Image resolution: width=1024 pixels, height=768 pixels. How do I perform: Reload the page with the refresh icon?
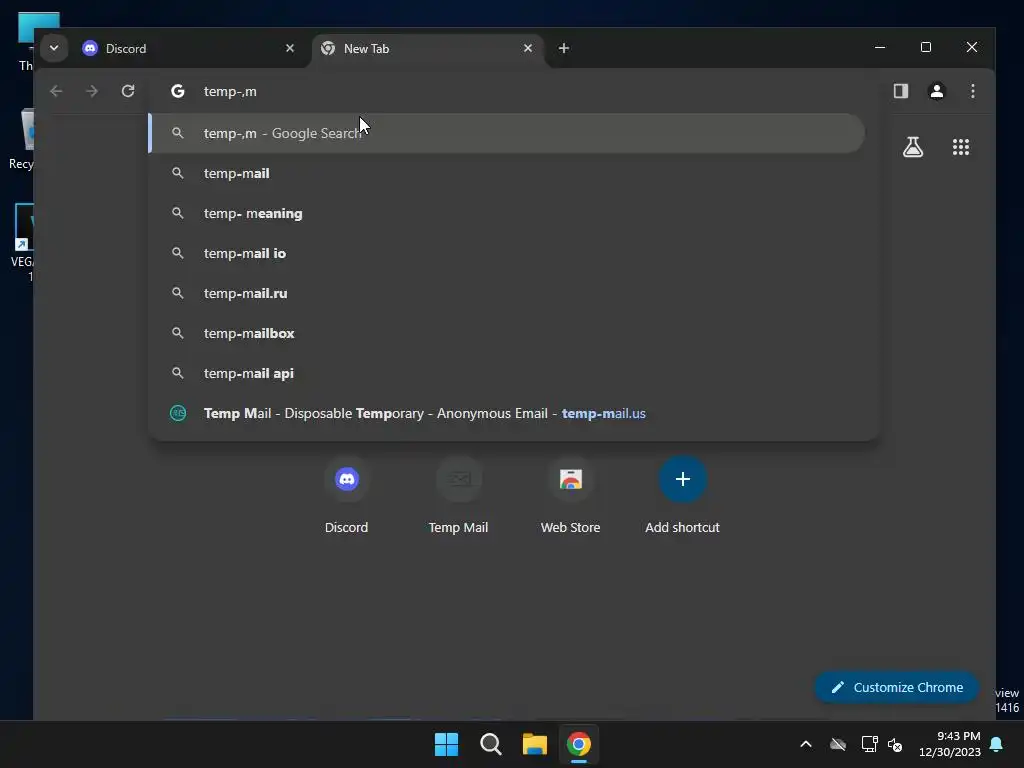[x=128, y=91]
